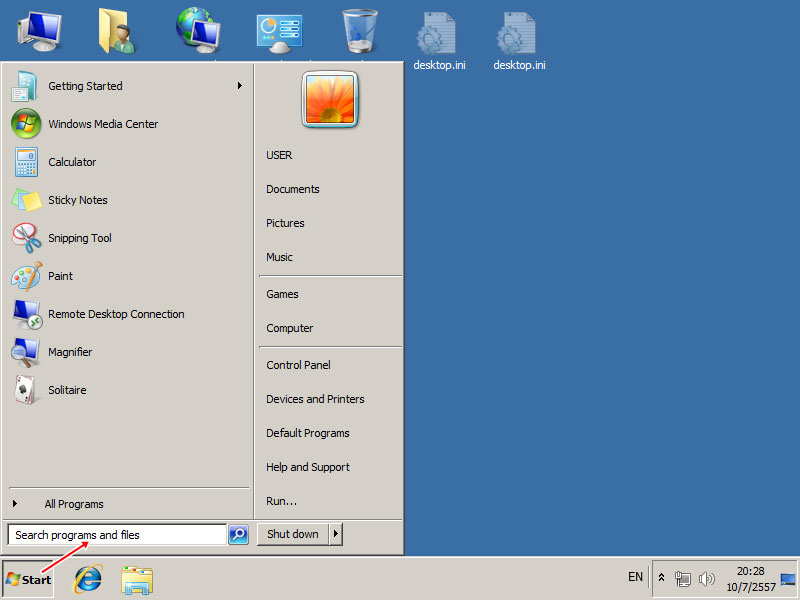Open Remote Desktop Connection icon
The width and height of the screenshot is (800, 600).
tap(27, 314)
